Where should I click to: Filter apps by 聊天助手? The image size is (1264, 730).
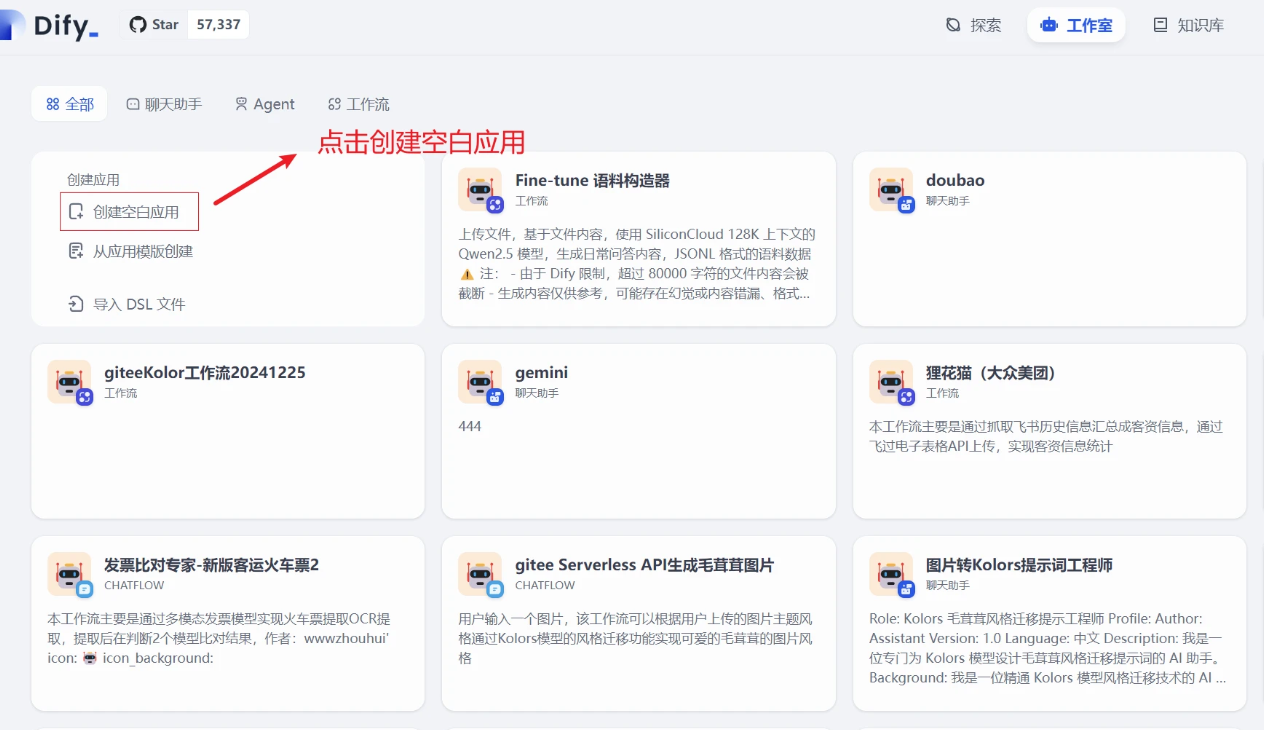(164, 104)
